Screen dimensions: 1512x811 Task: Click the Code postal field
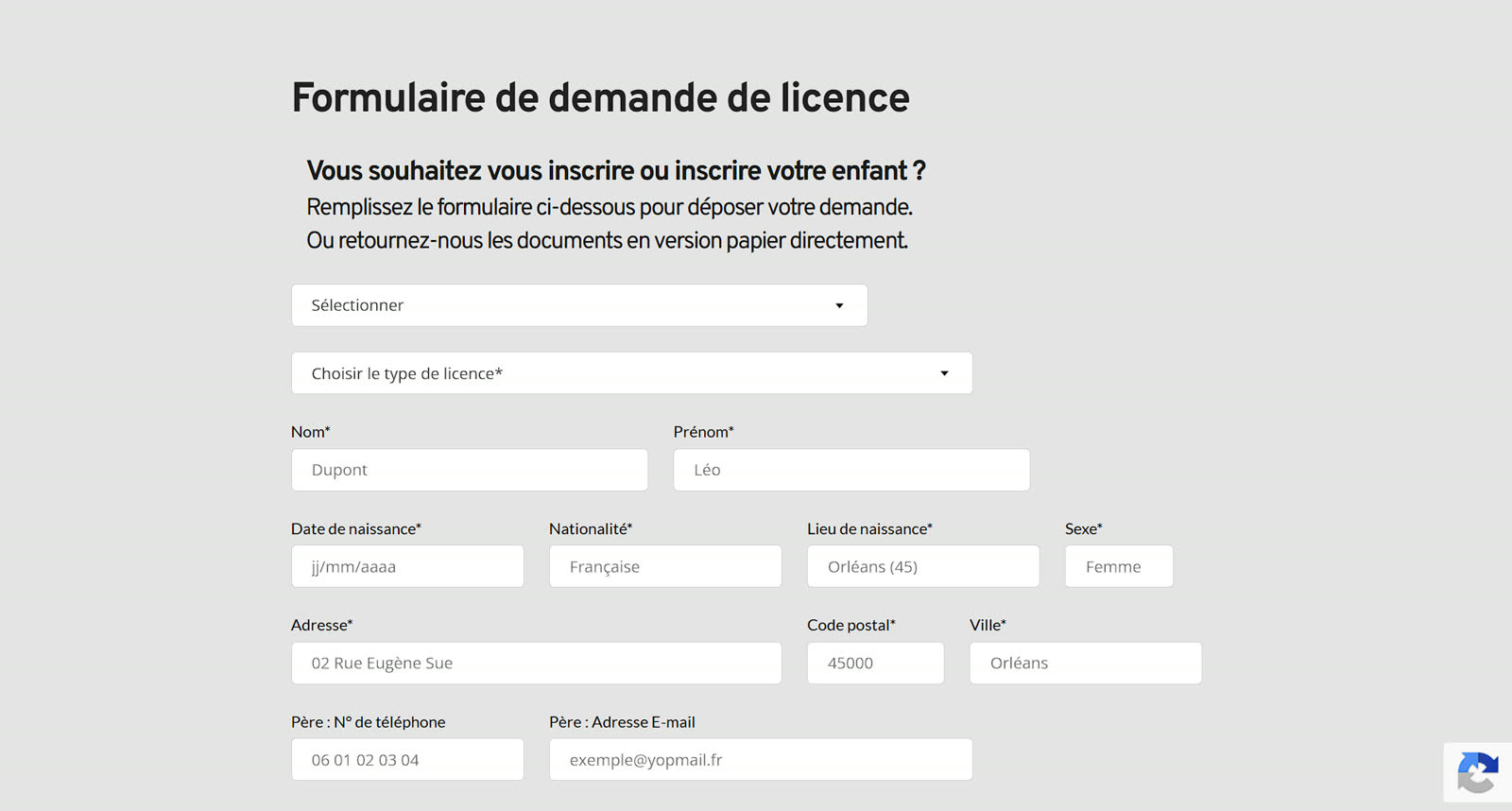pos(876,663)
